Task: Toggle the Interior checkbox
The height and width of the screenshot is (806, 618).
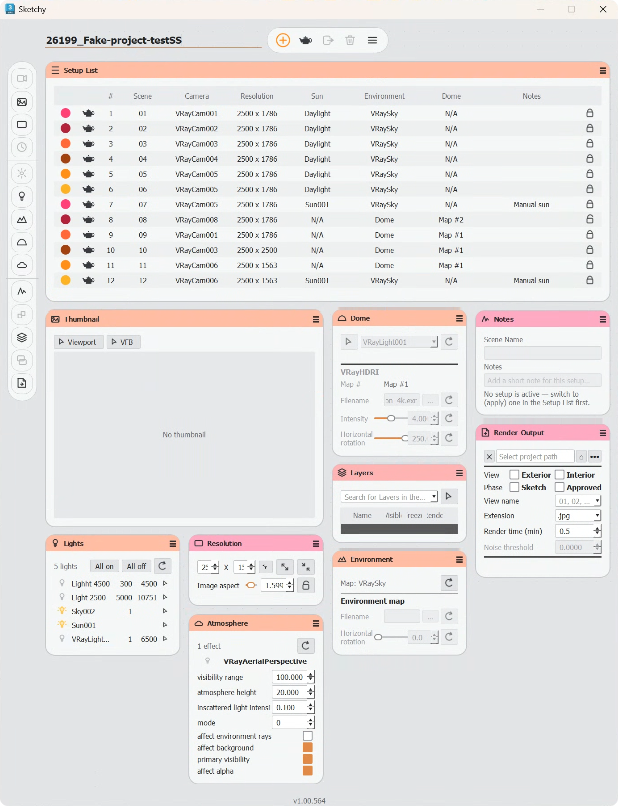Action: coord(560,474)
